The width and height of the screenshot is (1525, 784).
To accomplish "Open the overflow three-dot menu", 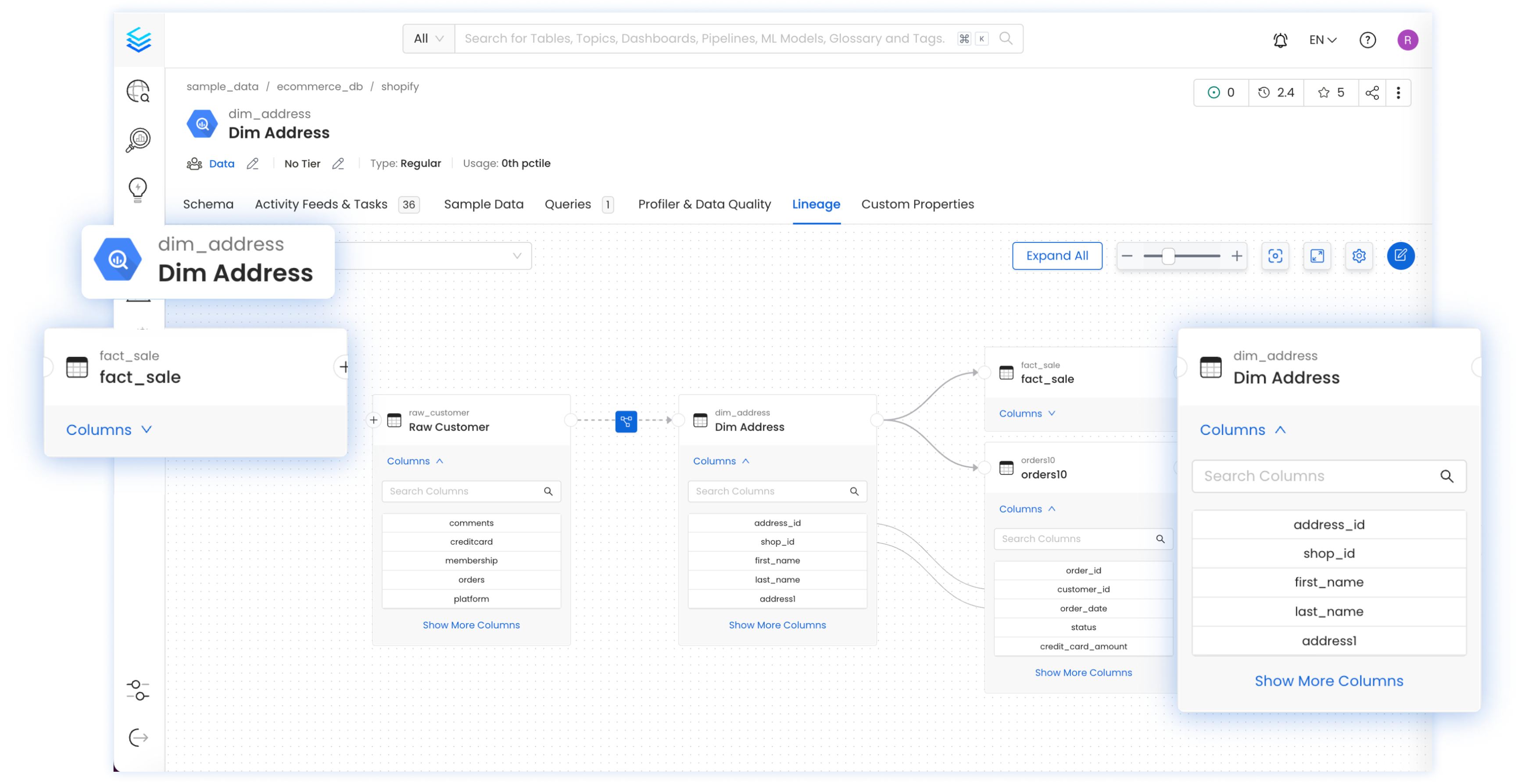I will pos(1399,93).
